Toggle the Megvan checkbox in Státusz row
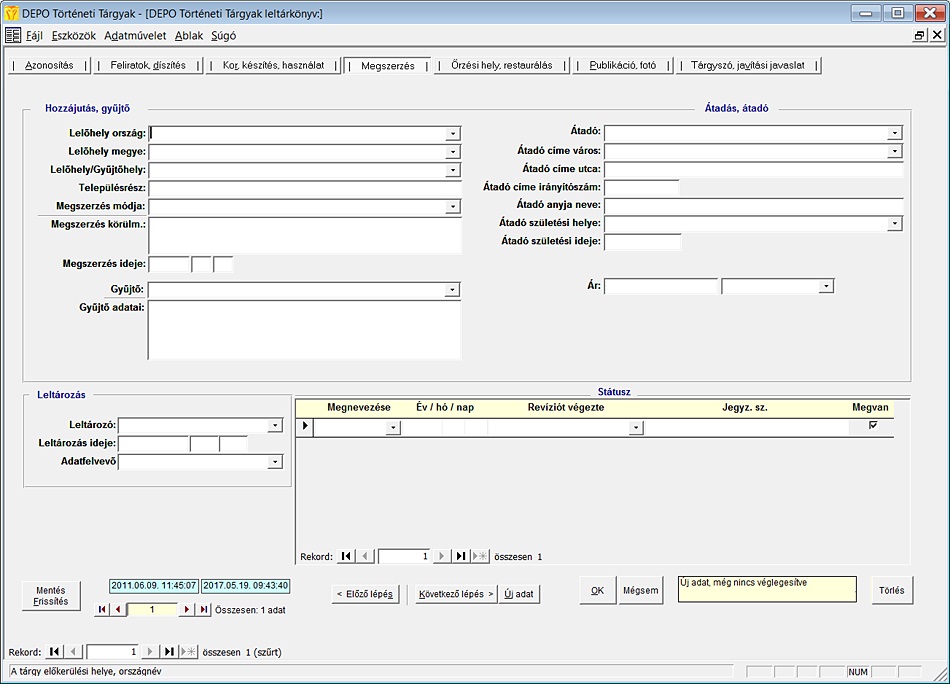 (x=873, y=426)
